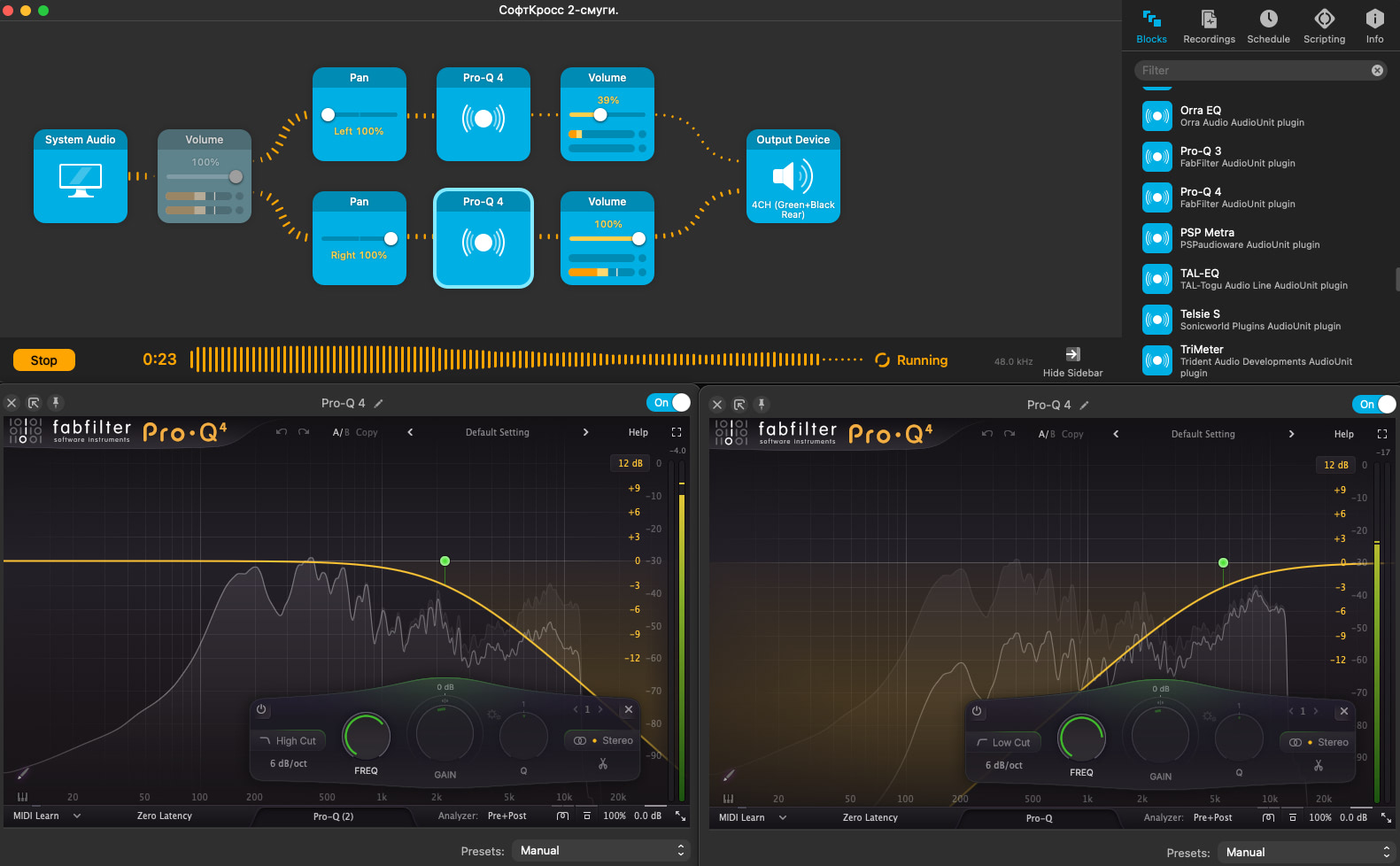Click the Hide Sidebar icon
Viewport: 1400px width, 866px height.
coord(1072,354)
